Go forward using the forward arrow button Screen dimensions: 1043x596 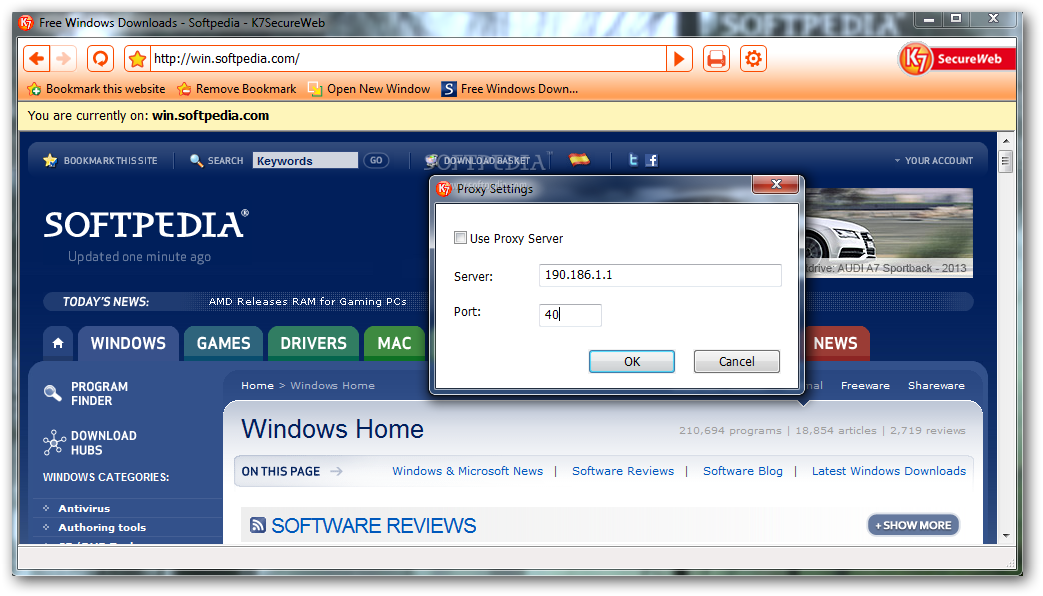64,59
